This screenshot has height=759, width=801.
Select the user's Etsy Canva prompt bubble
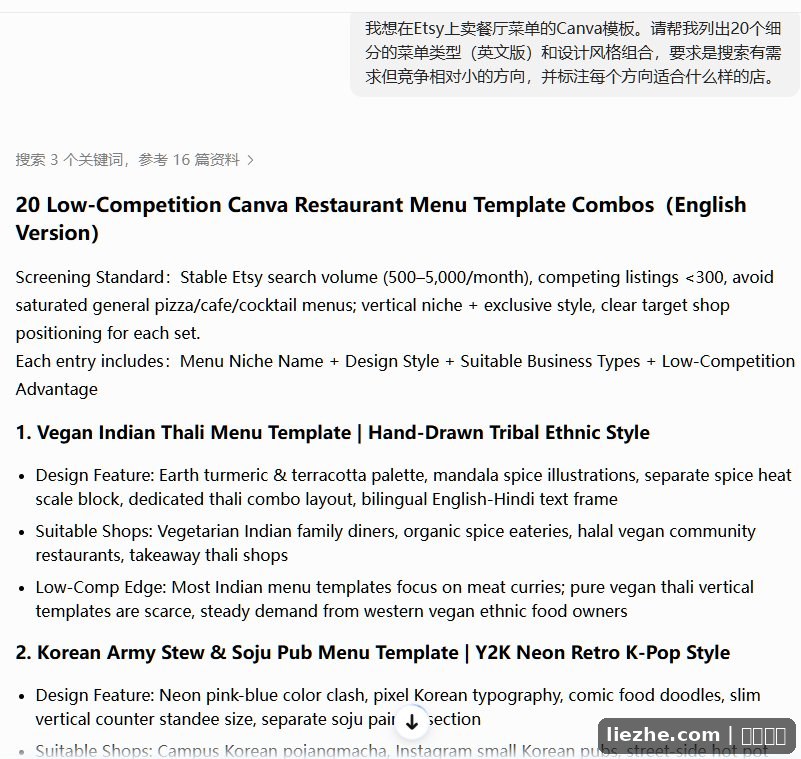click(574, 53)
